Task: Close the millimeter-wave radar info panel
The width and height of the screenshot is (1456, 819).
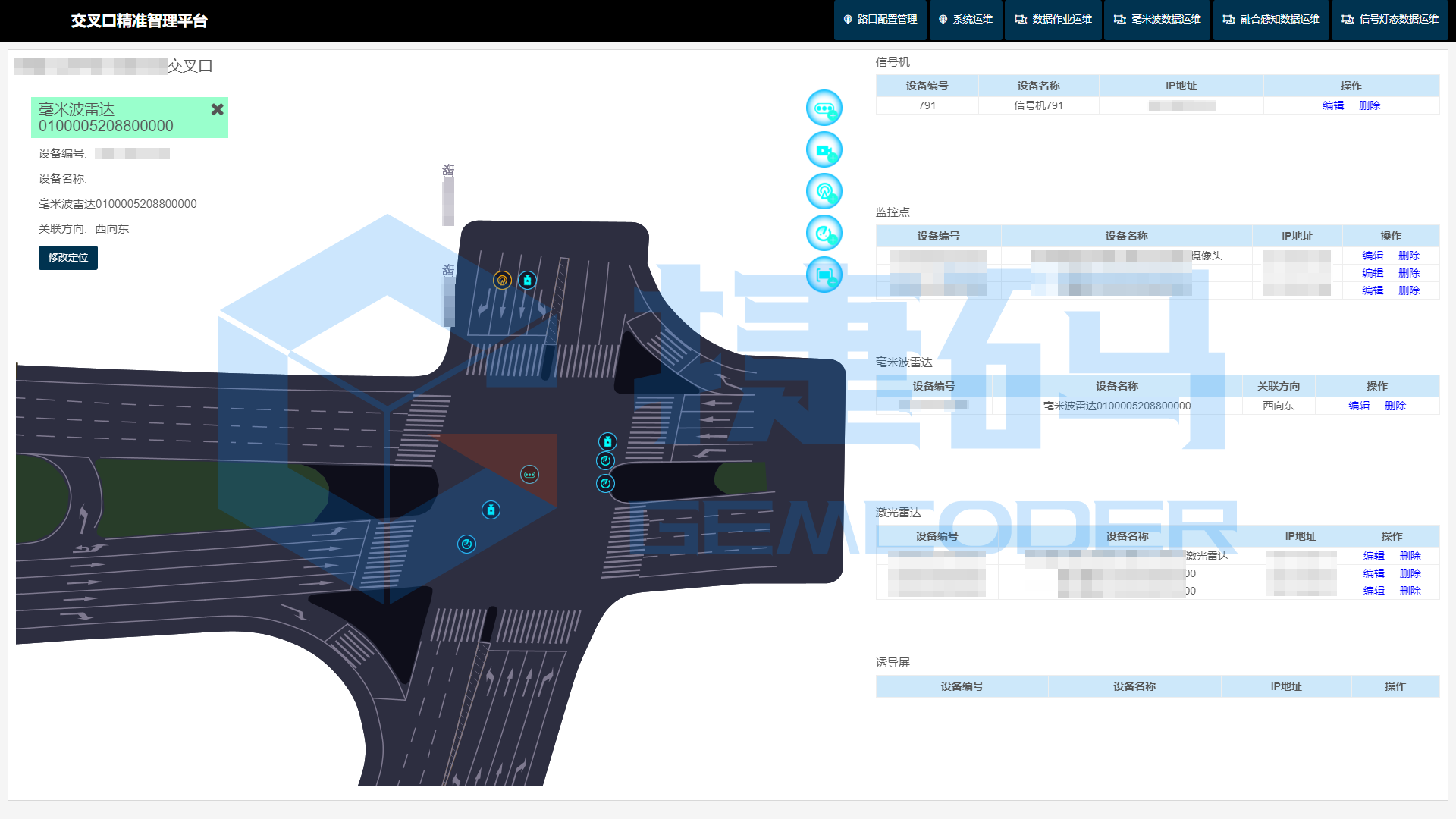Action: pyautogui.click(x=217, y=109)
